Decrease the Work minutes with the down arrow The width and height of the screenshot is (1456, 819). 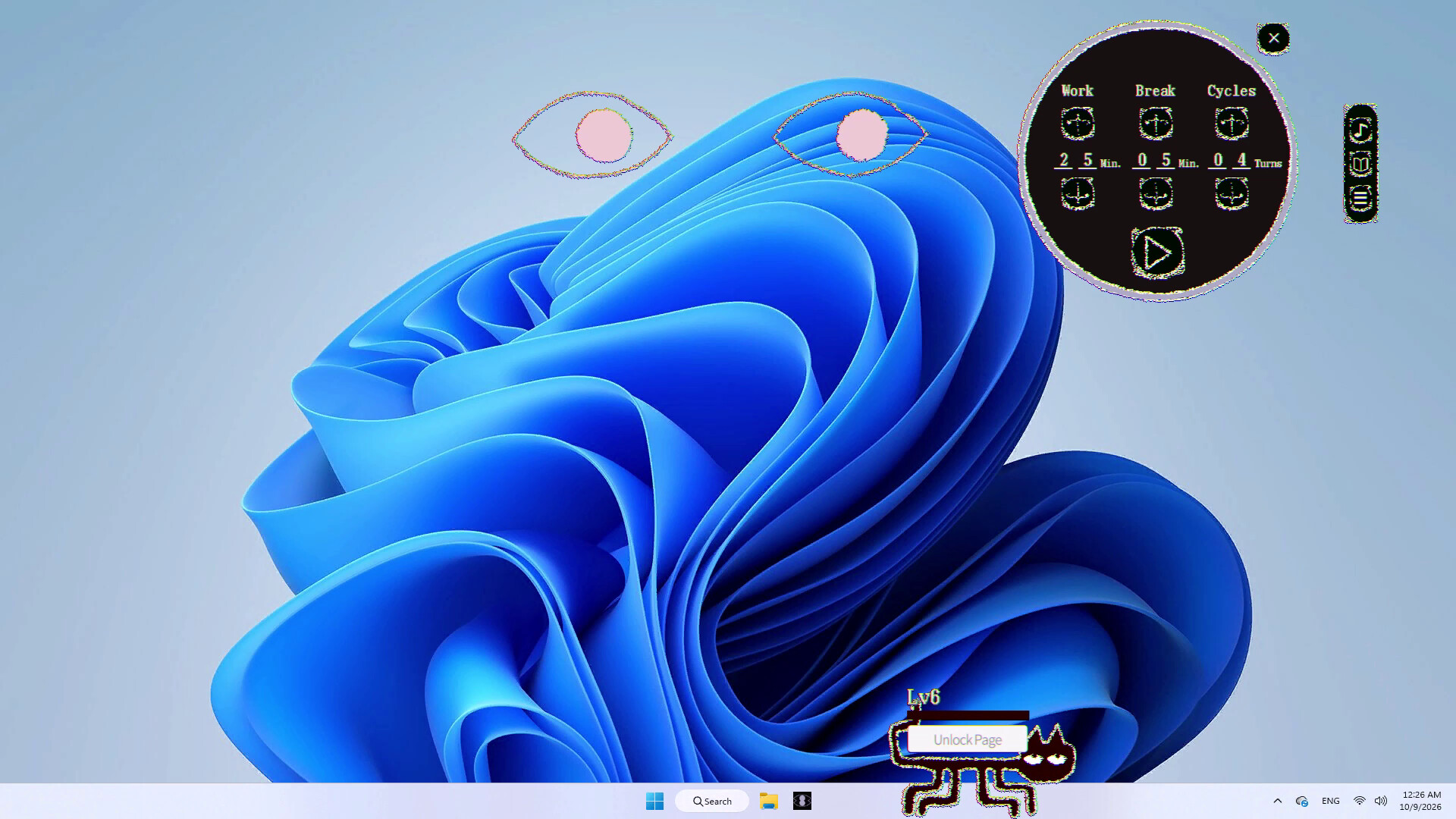(x=1078, y=194)
